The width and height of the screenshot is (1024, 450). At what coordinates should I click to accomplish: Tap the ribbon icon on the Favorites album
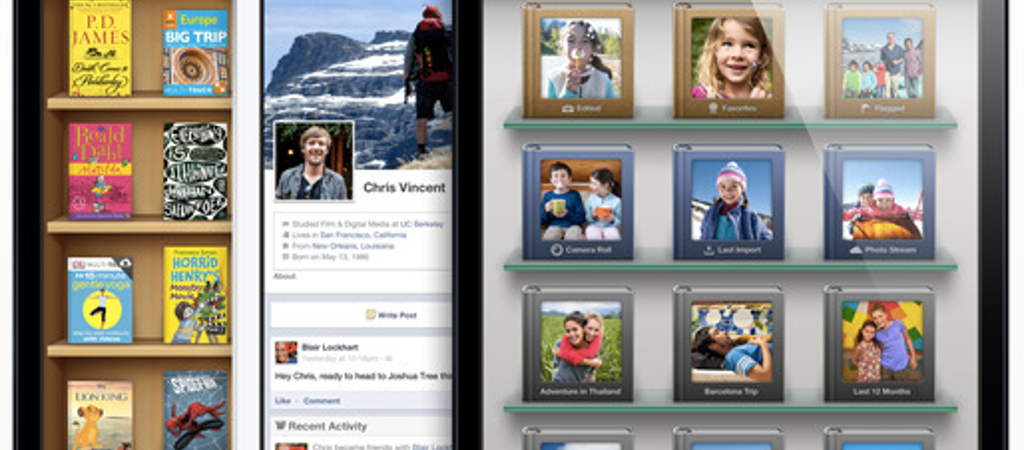click(x=713, y=108)
